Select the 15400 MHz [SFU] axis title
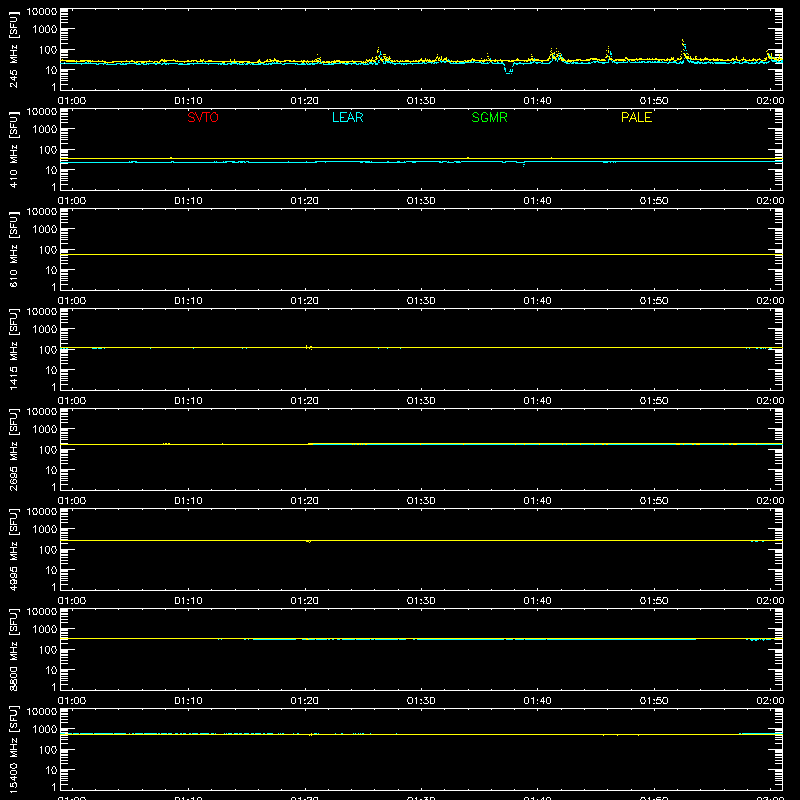 (13, 749)
